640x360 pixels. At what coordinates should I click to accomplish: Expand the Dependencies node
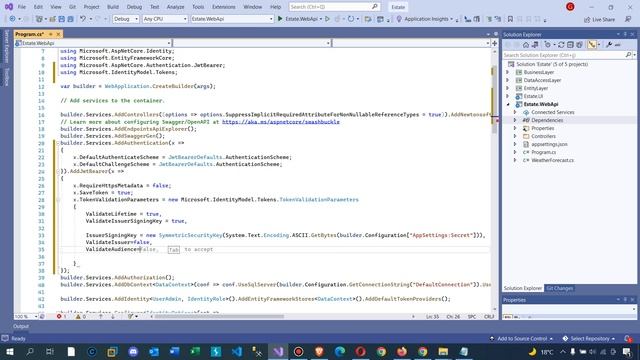pos(515,120)
